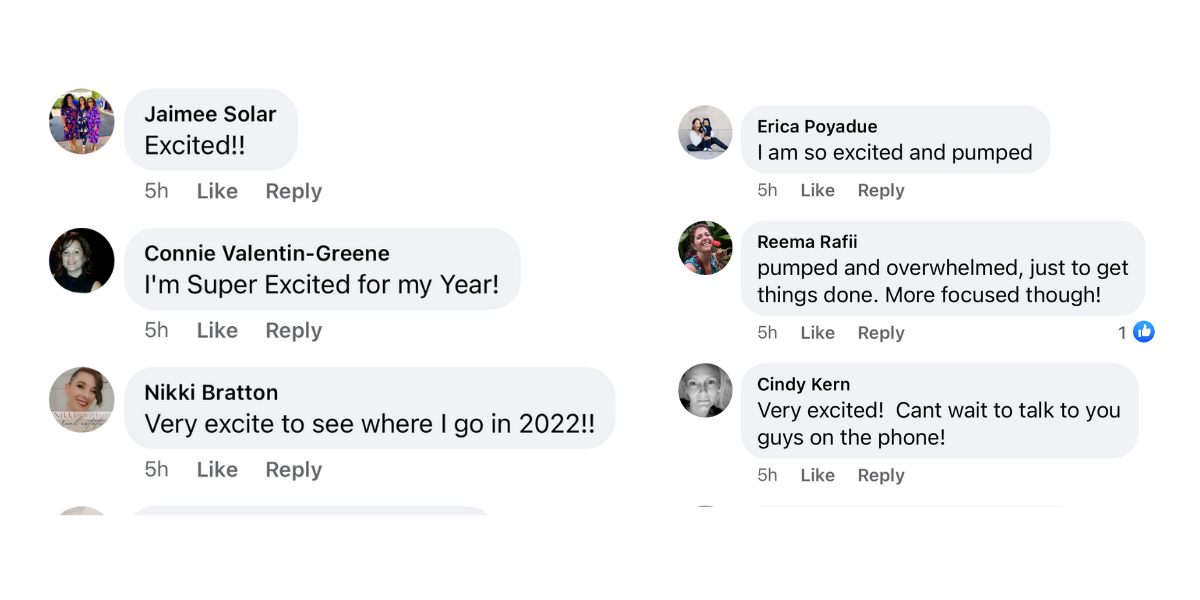Open the Reema Rafii name link
Viewport: 1200px width, 600px height.
point(807,242)
